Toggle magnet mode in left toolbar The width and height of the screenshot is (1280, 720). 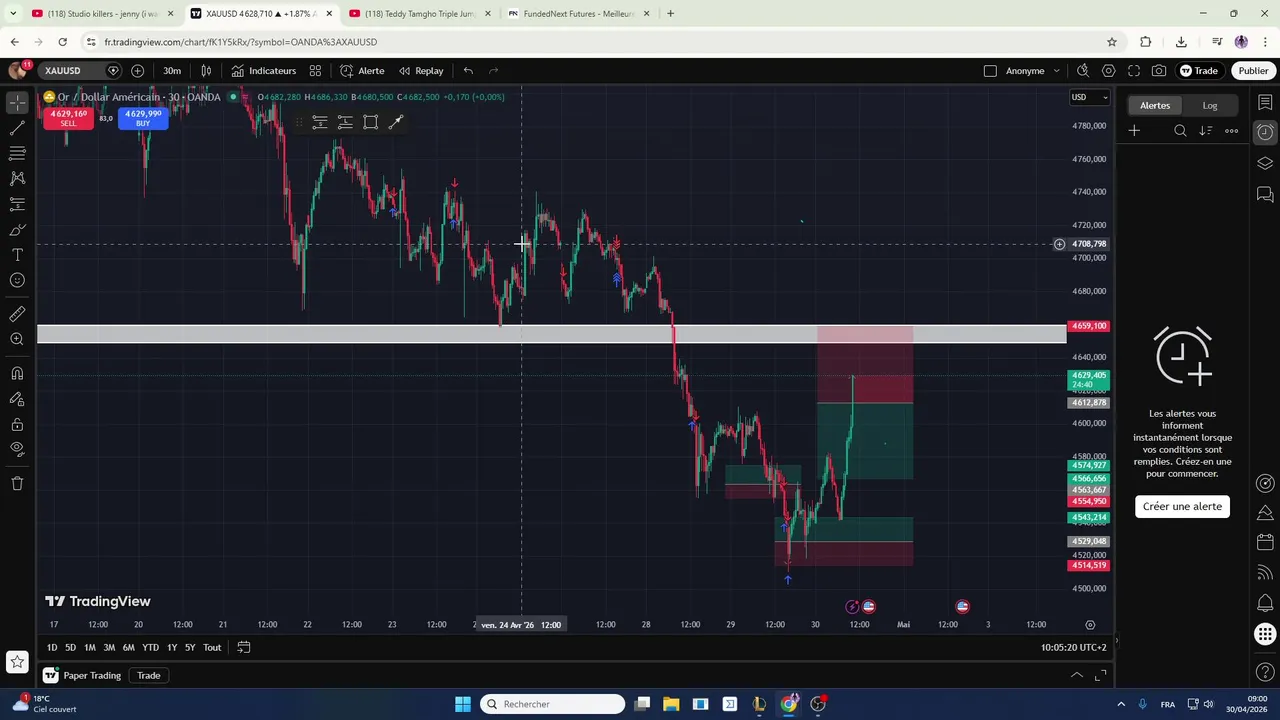[17, 374]
